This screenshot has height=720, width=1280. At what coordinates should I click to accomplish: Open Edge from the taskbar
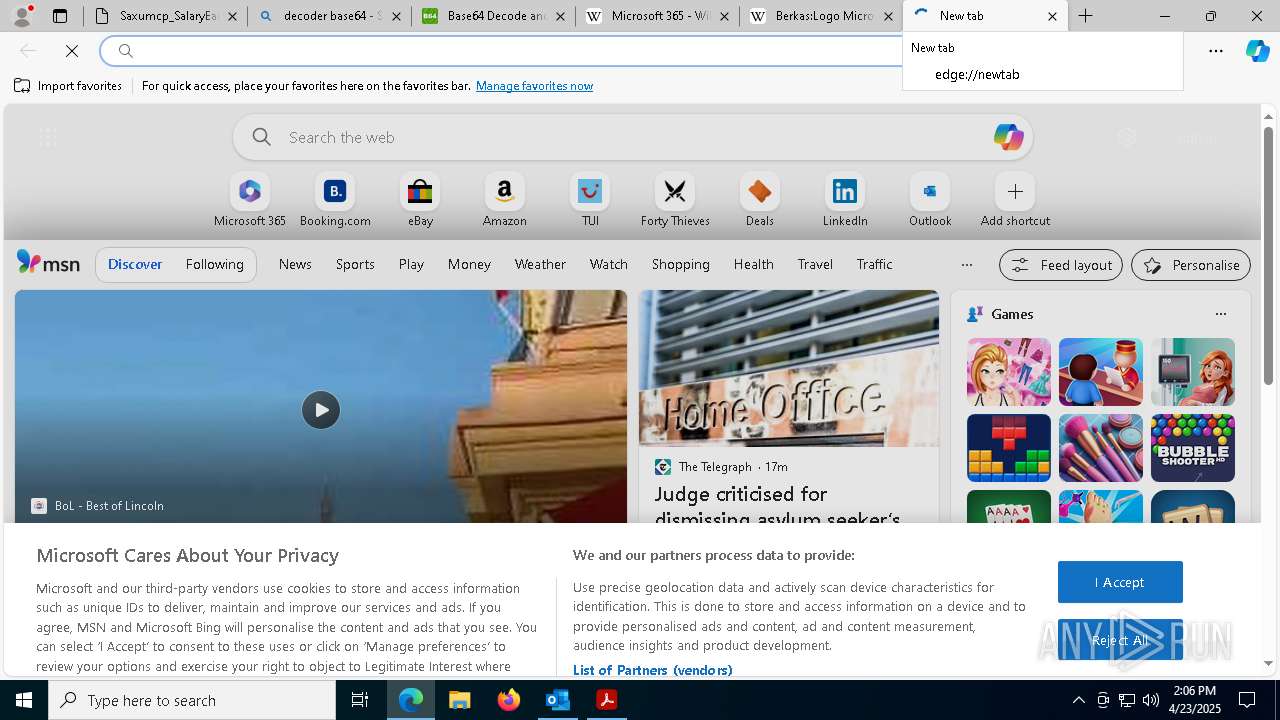coord(411,700)
